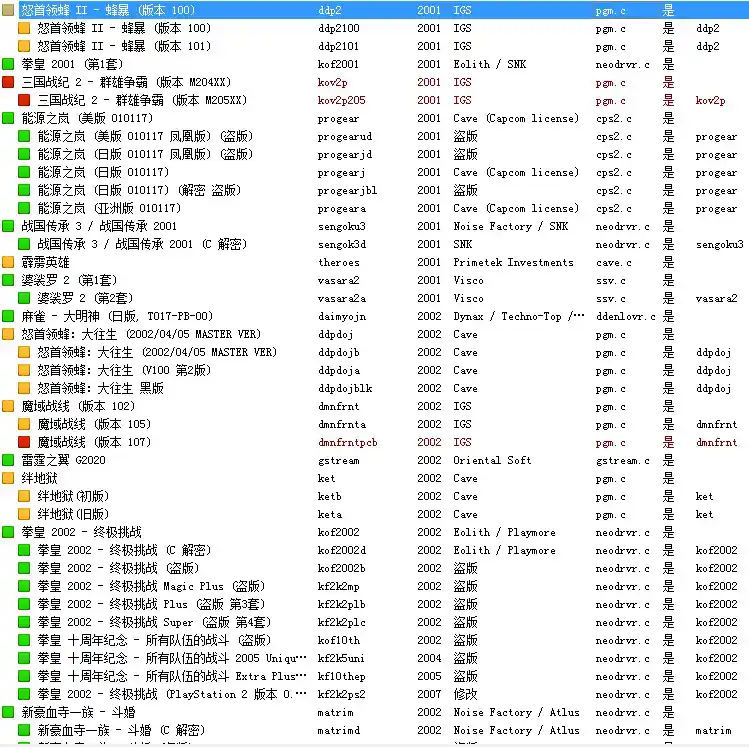Click the green icon for the kf2k2ps2 row
749x747 pixels.
(24, 694)
